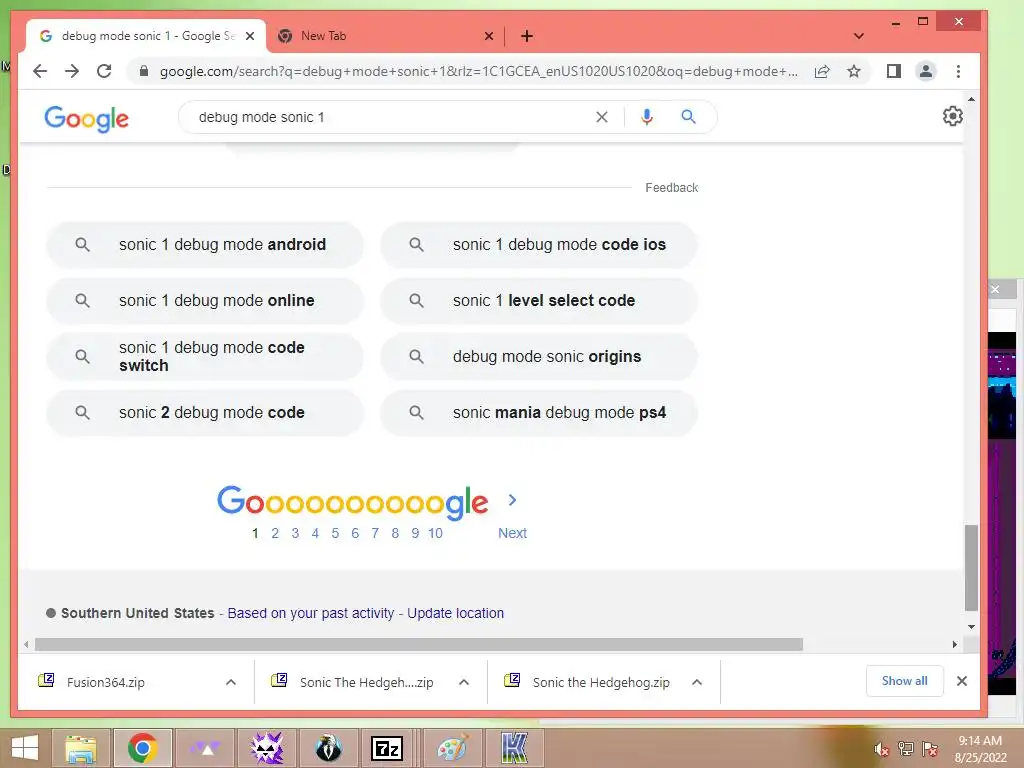The height and width of the screenshot is (768, 1024).
Task: Click the address bar URL
Action: click(x=479, y=71)
